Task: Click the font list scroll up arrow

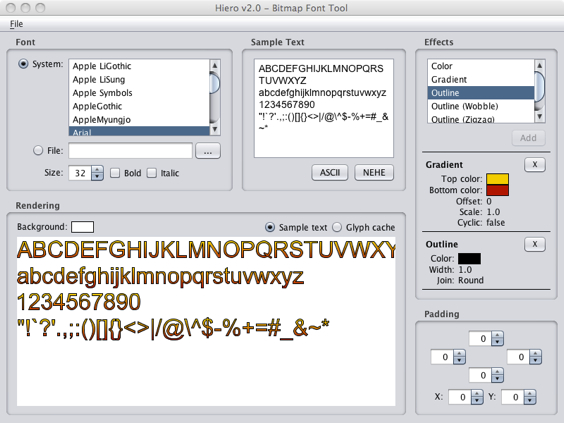Action: click(x=215, y=65)
